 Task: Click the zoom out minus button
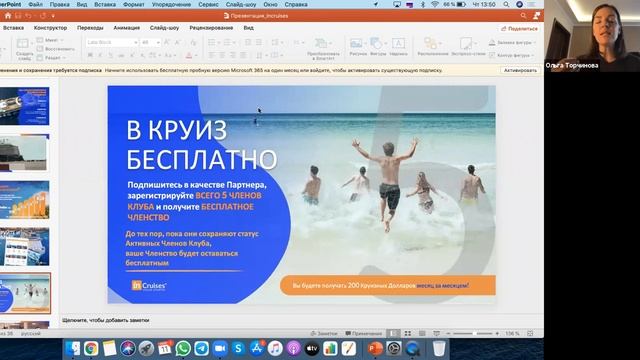(x=449, y=333)
